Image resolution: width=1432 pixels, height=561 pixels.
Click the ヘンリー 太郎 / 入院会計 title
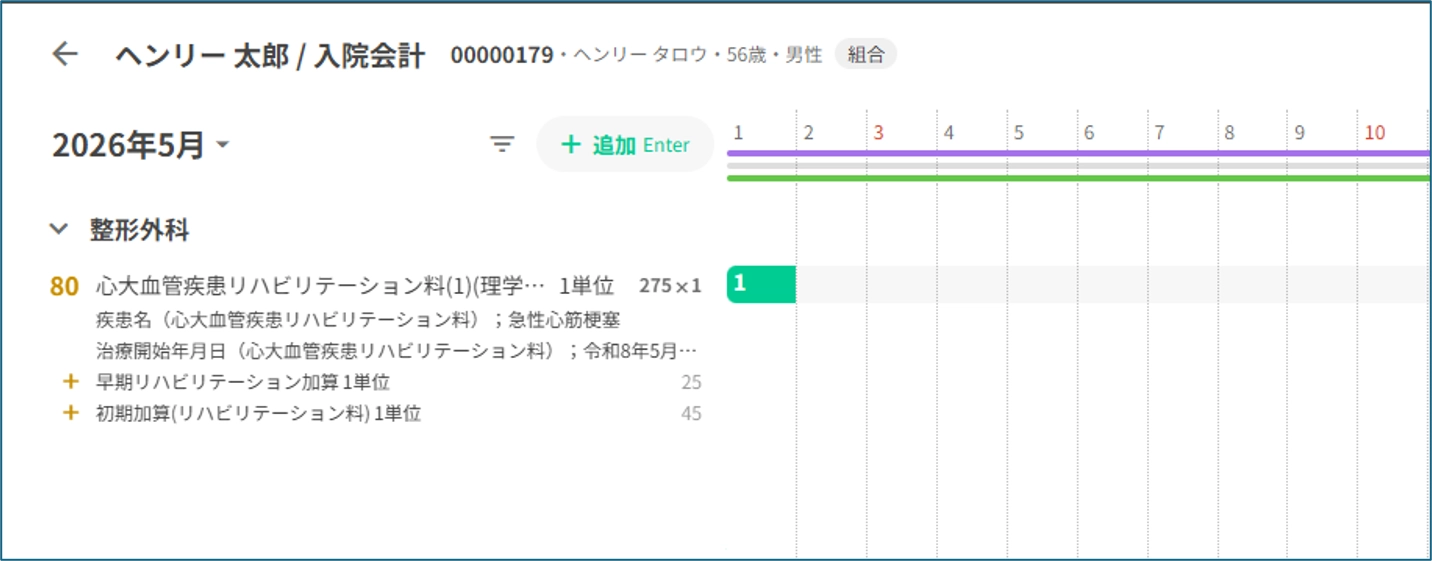[270, 55]
